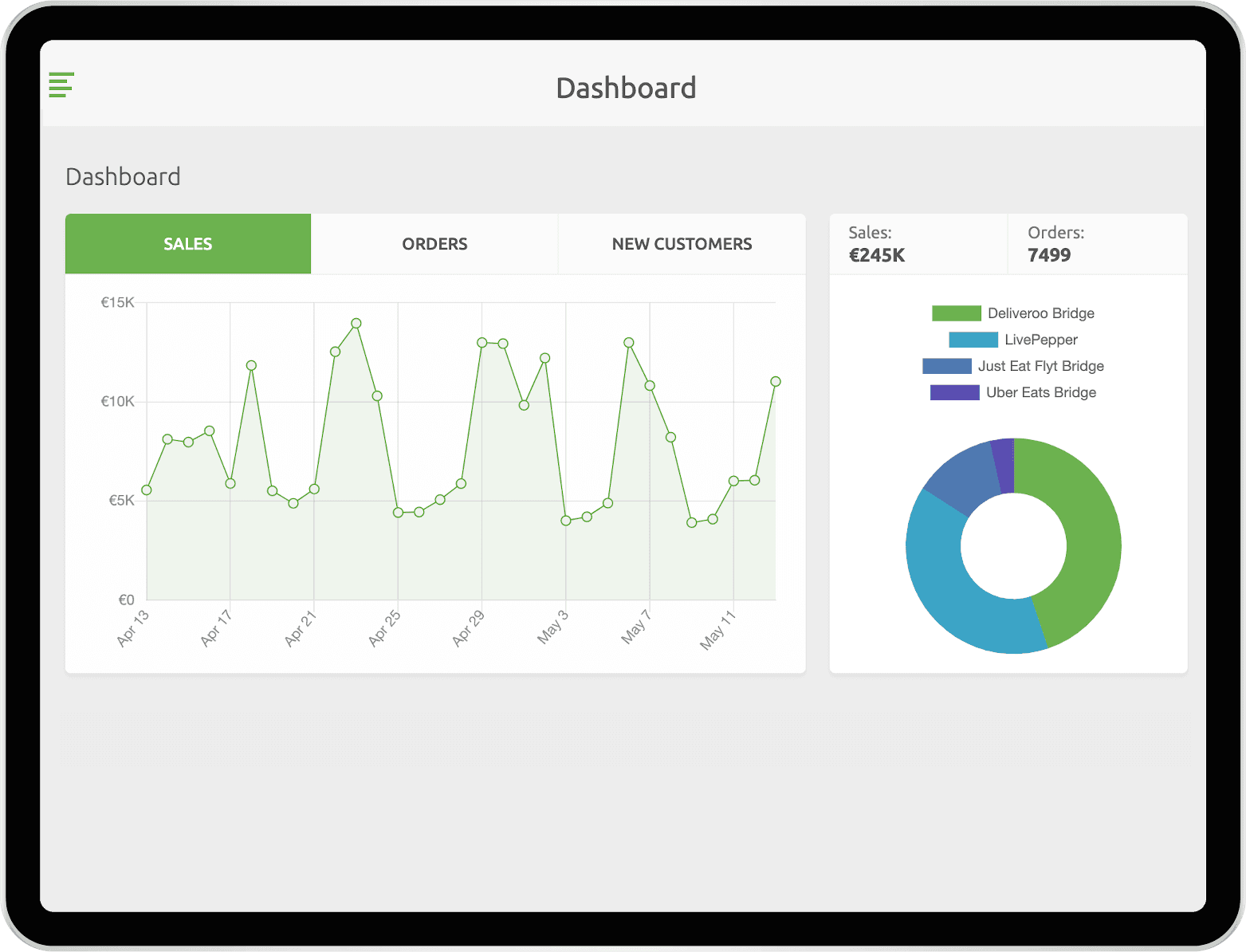
Task: Toggle Just Eat Flyt Bridge legend entry
Action: click(x=1040, y=366)
